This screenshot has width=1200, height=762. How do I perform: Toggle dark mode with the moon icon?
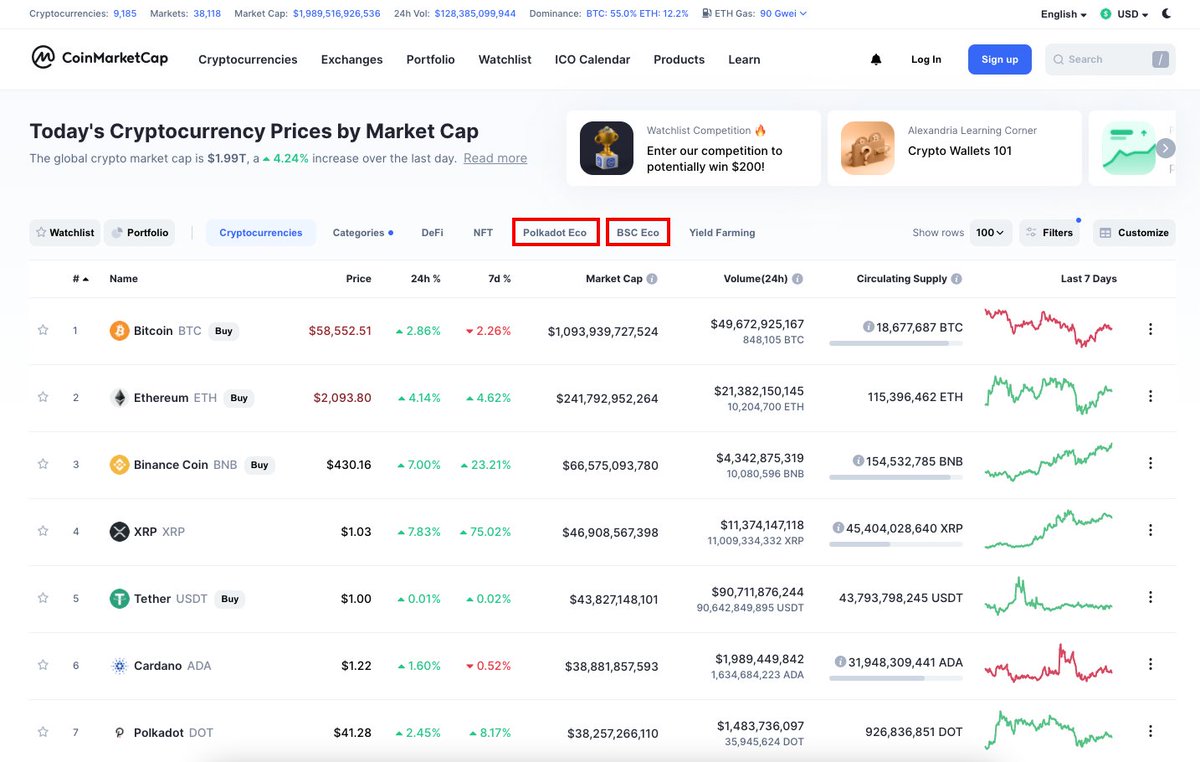(x=1166, y=13)
